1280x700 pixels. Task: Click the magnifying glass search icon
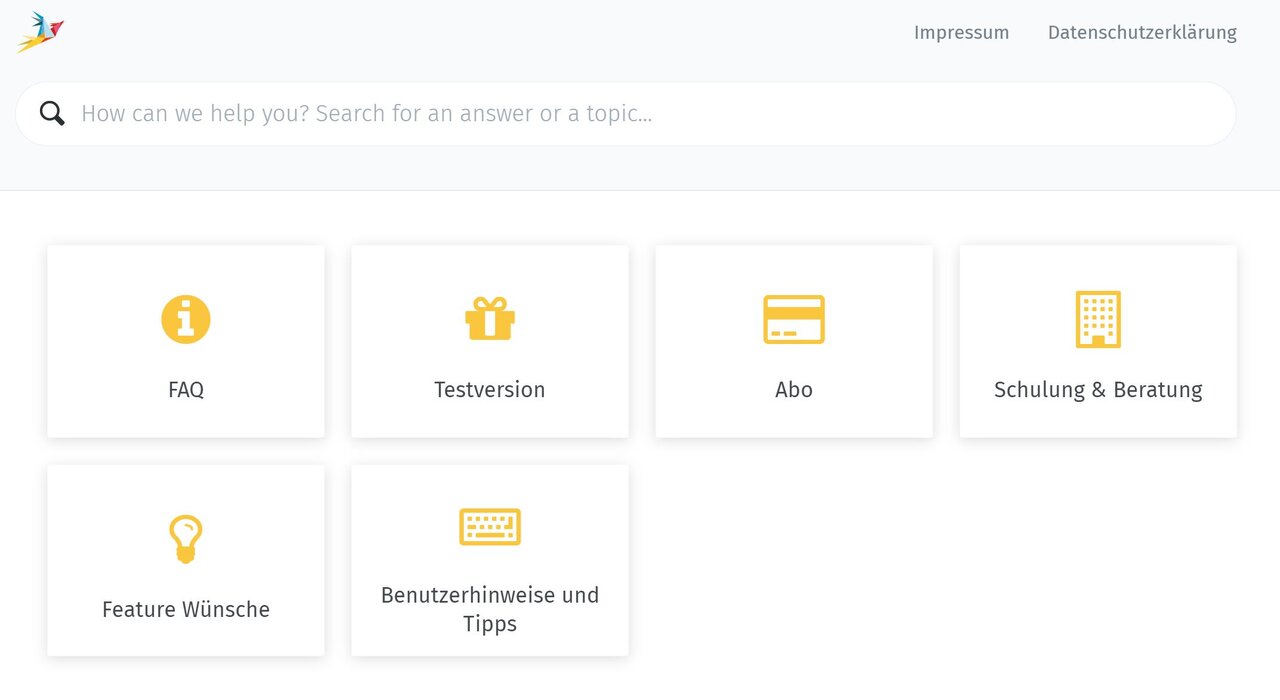tap(51, 113)
